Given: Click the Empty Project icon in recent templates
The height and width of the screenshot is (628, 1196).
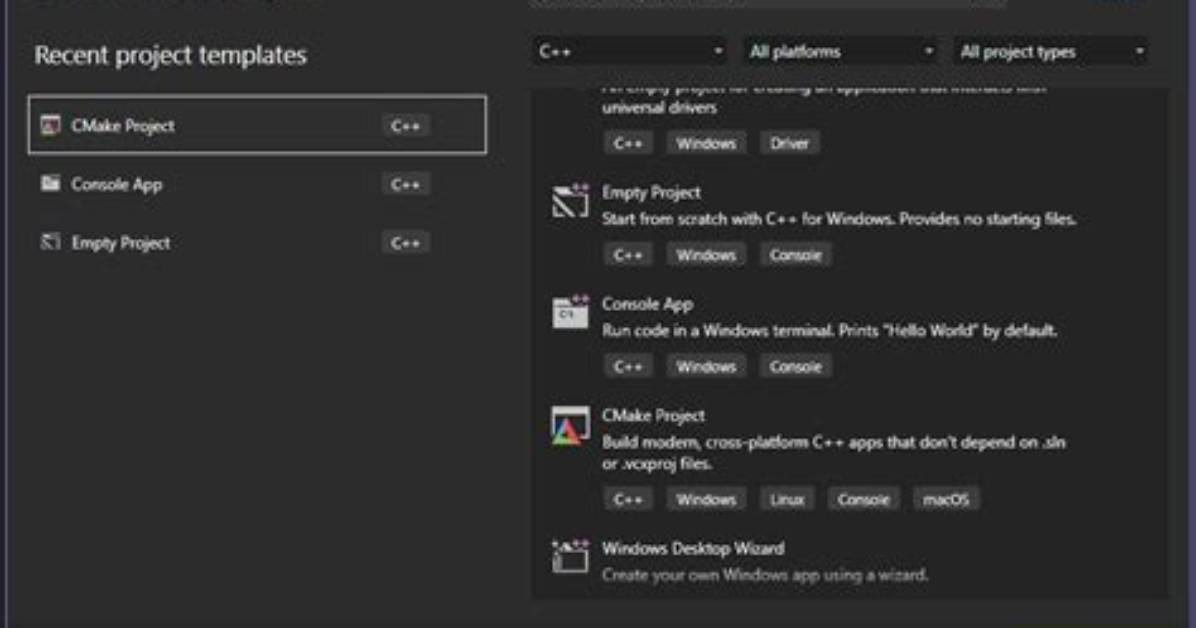Looking at the screenshot, I should (50, 242).
